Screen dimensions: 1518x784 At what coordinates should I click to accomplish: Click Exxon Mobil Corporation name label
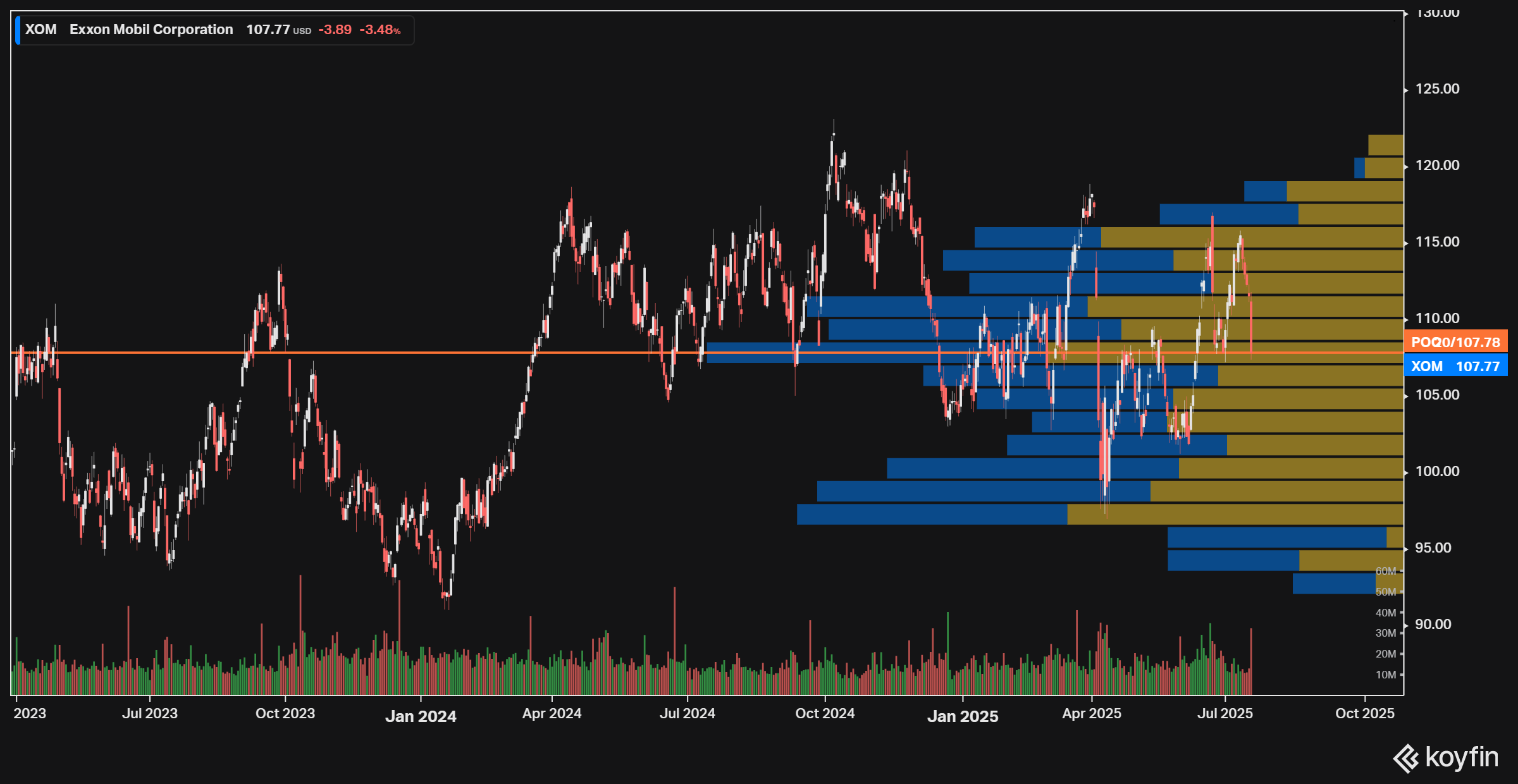pyautogui.click(x=151, y=30)
